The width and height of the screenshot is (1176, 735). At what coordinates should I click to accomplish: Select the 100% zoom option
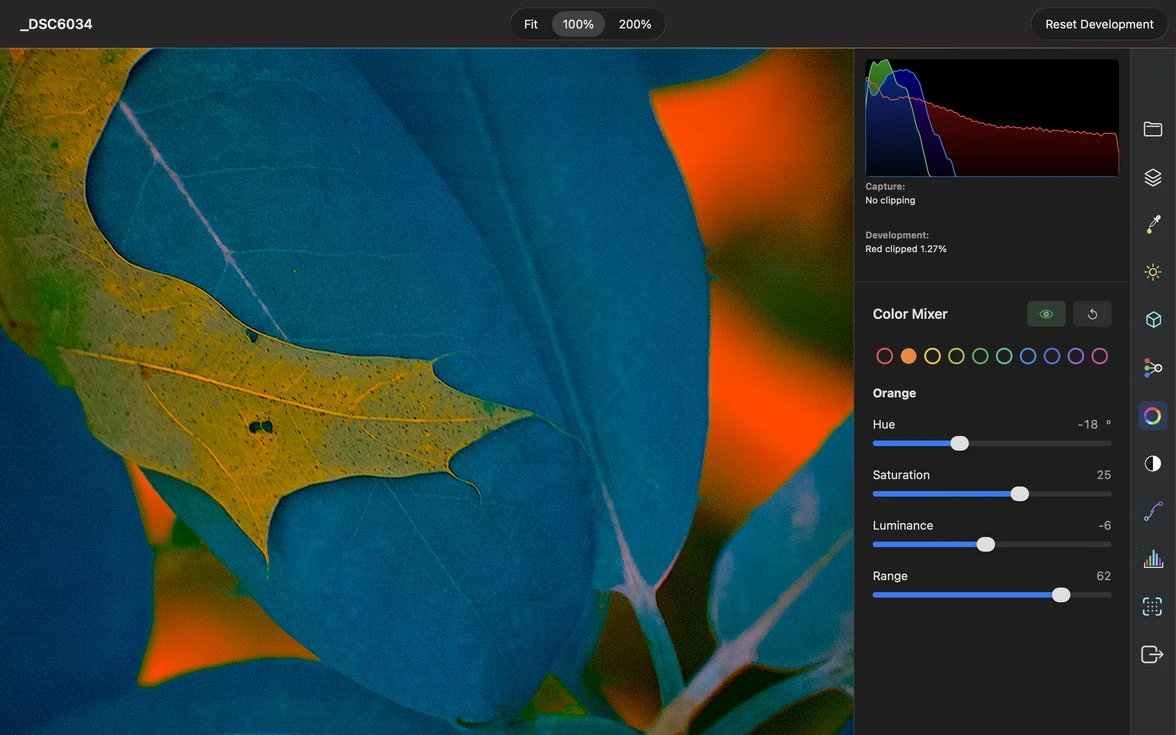(x=578, y=24)
